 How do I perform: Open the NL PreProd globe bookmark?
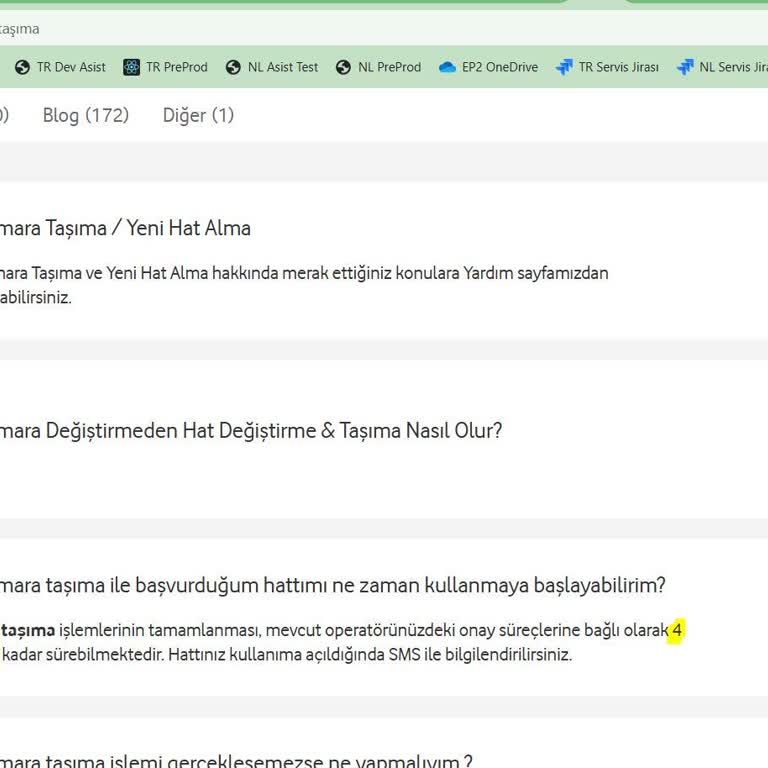(x=343, y=67)
